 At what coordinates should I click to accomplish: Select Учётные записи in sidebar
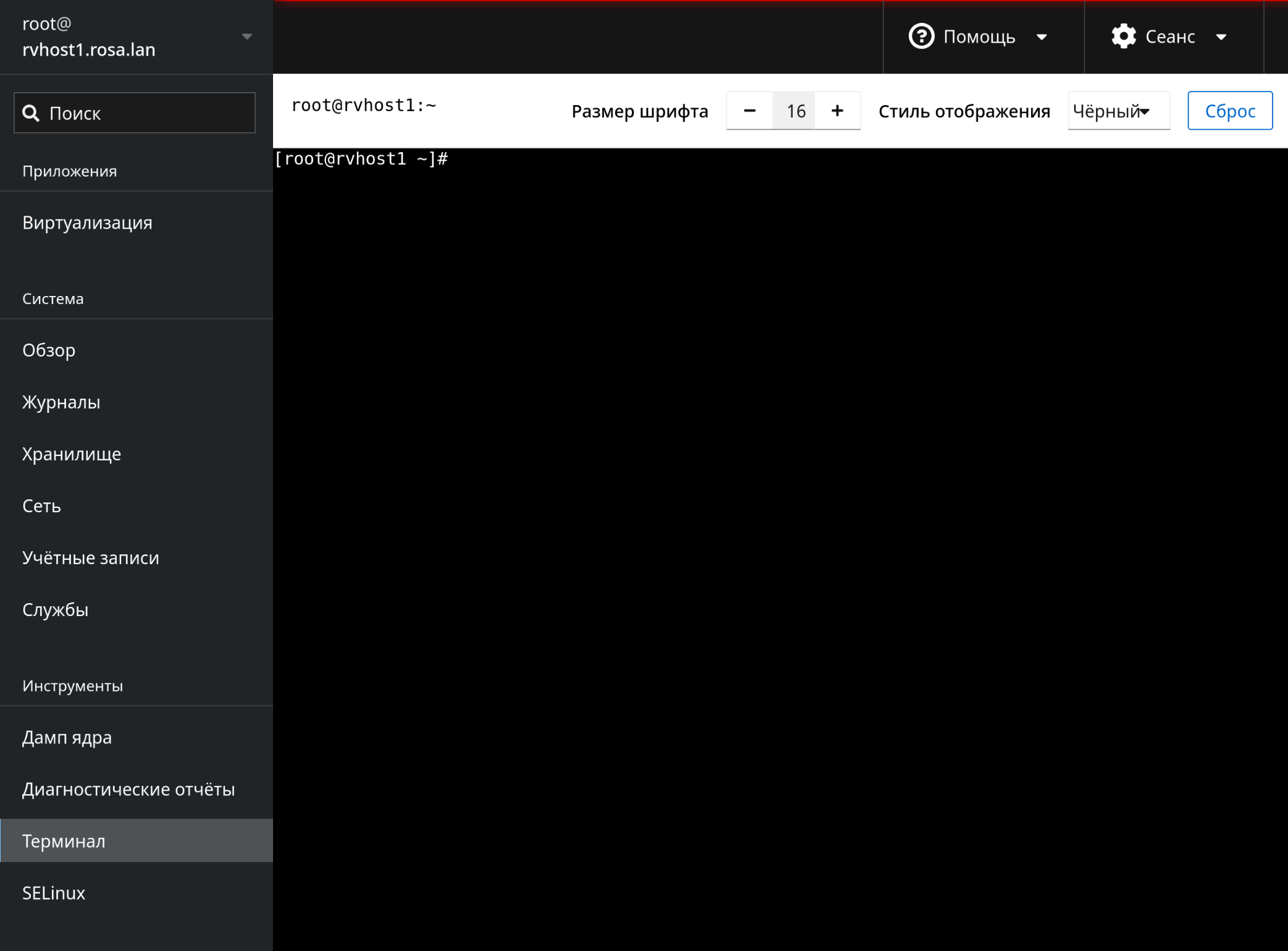coord(91,558)
